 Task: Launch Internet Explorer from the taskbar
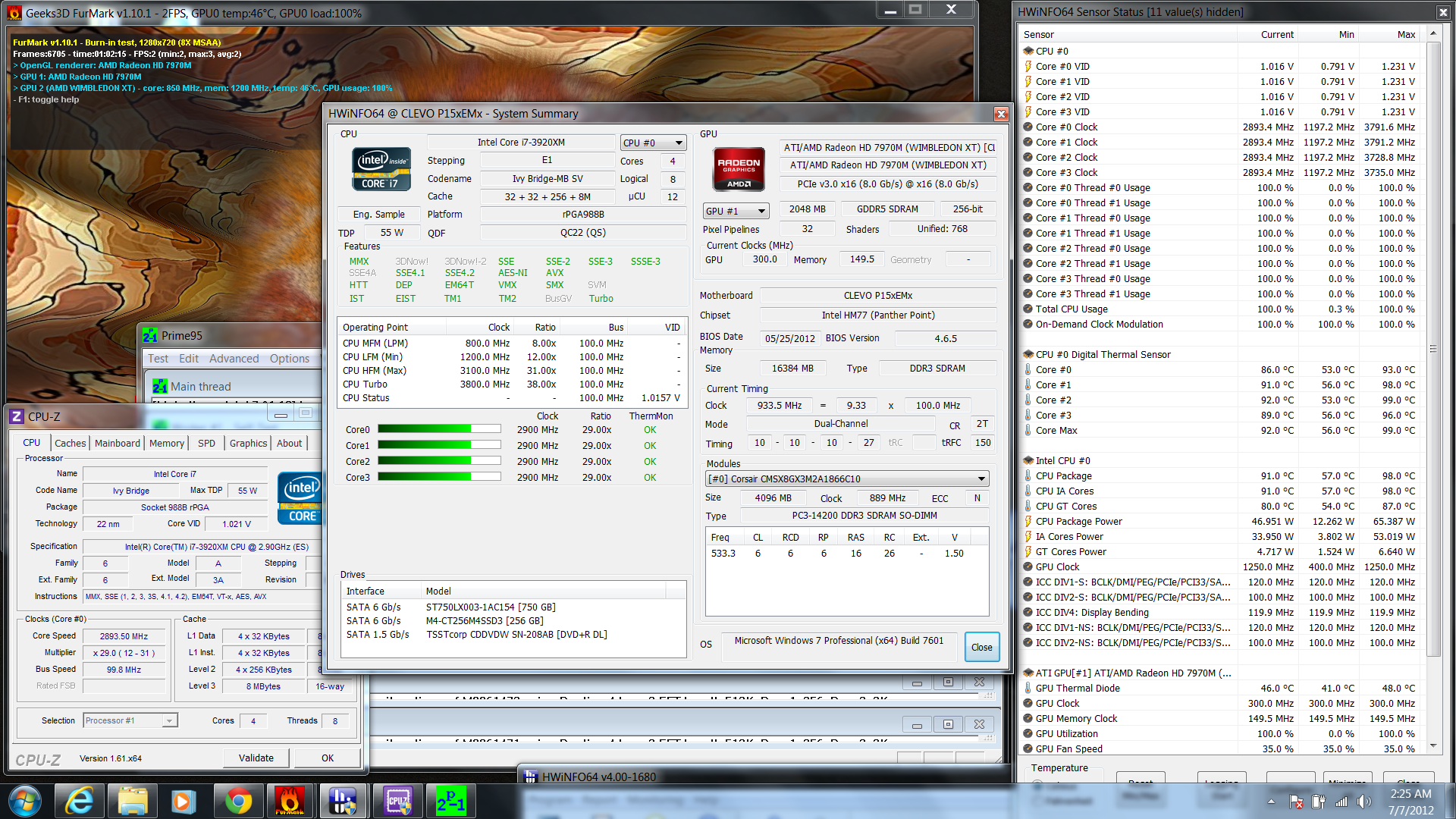pyautogui.click(x=79, y=801)
